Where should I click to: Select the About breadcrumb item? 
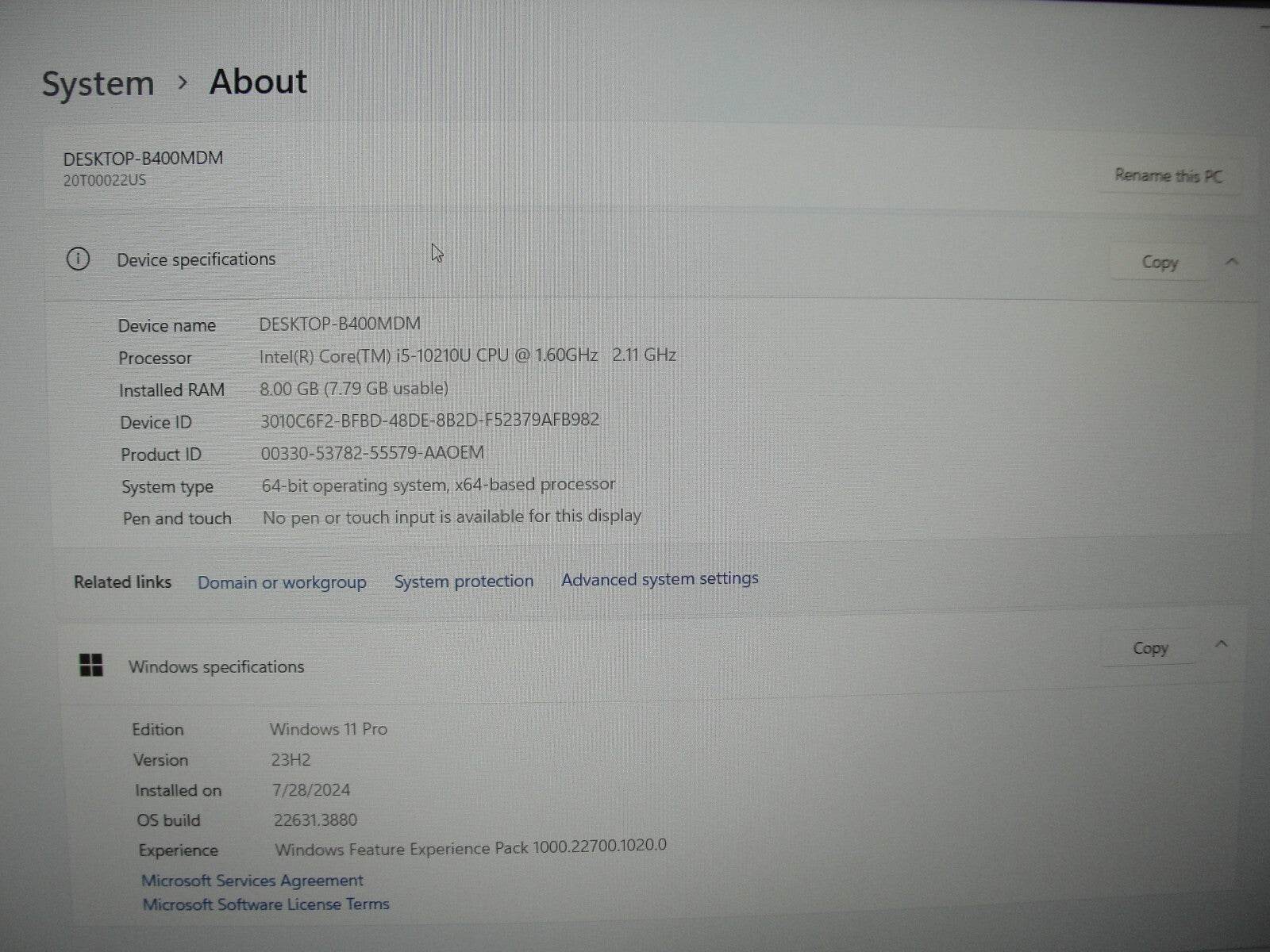tap(256, 81)
